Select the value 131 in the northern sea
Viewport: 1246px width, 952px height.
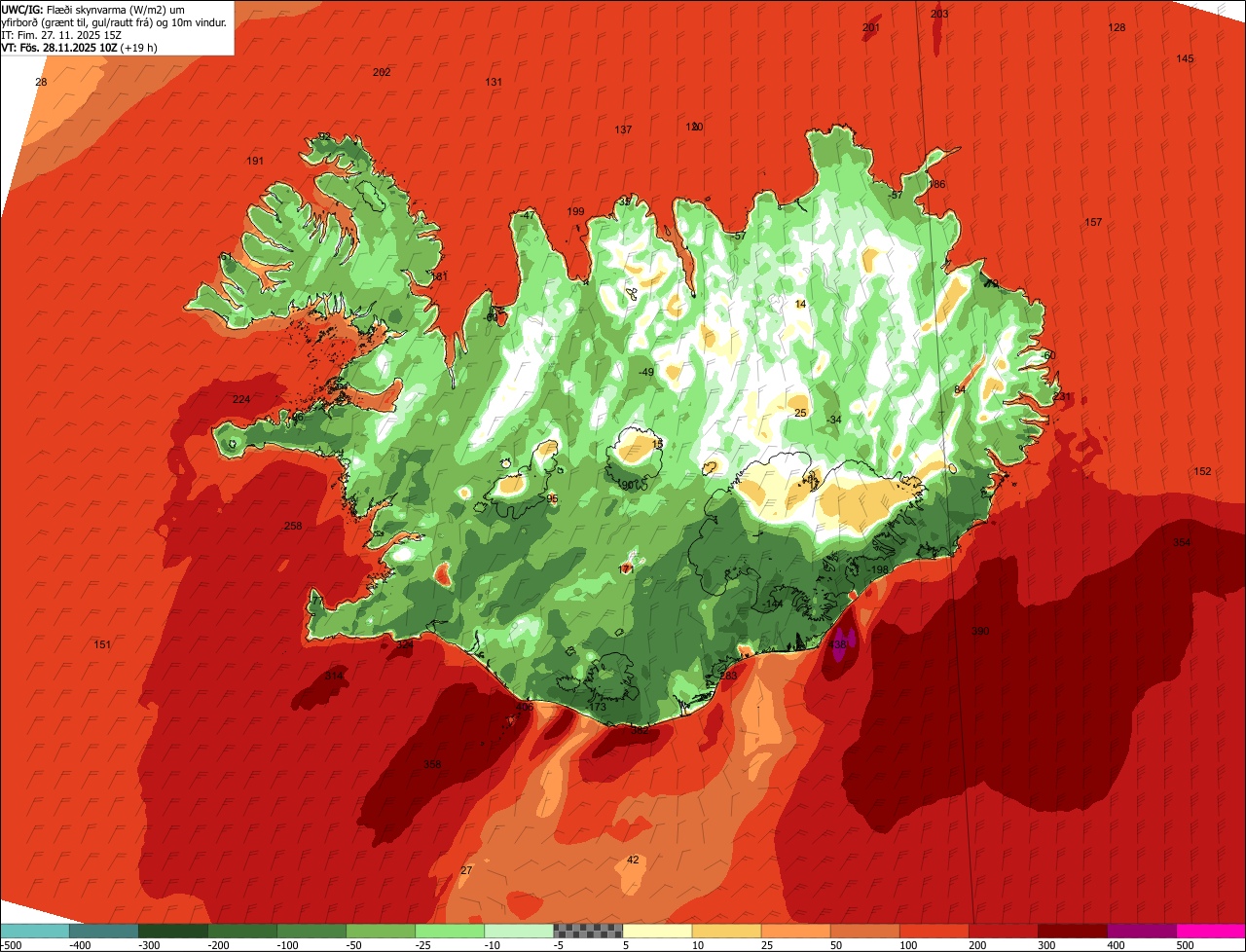(x=494, y=83)
